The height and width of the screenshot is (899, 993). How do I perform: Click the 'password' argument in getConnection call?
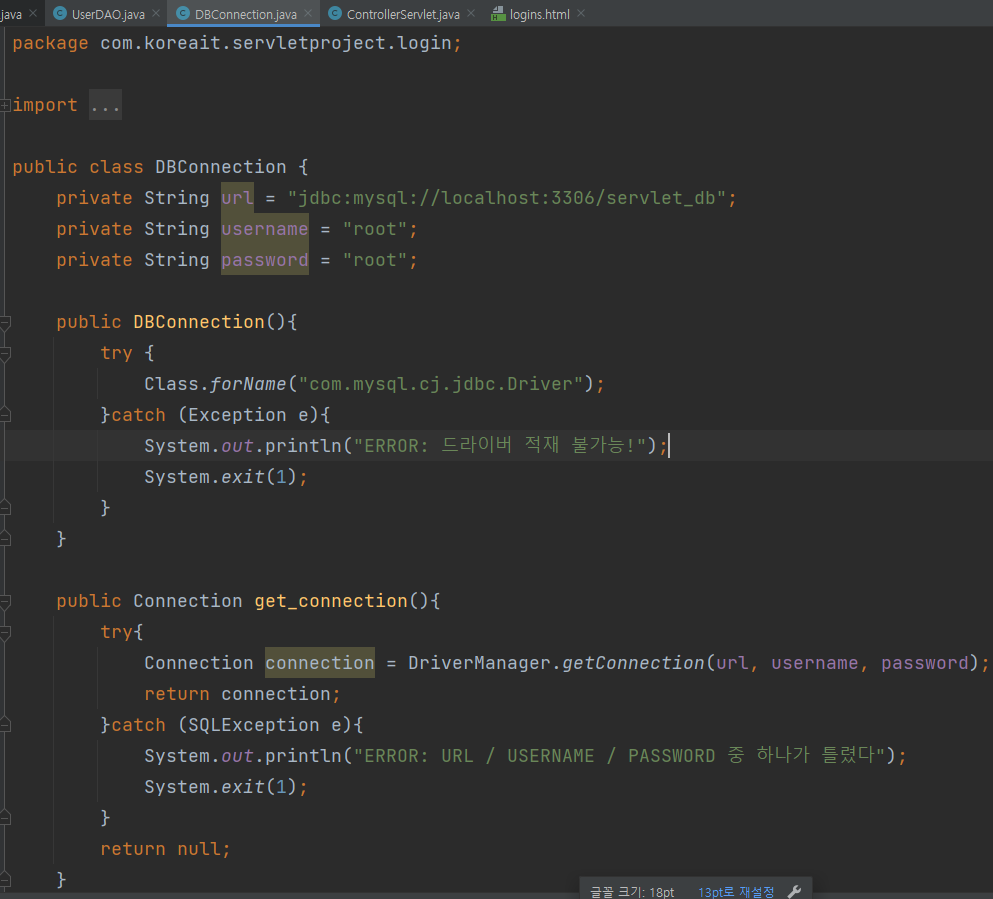(x=925, y=663)
